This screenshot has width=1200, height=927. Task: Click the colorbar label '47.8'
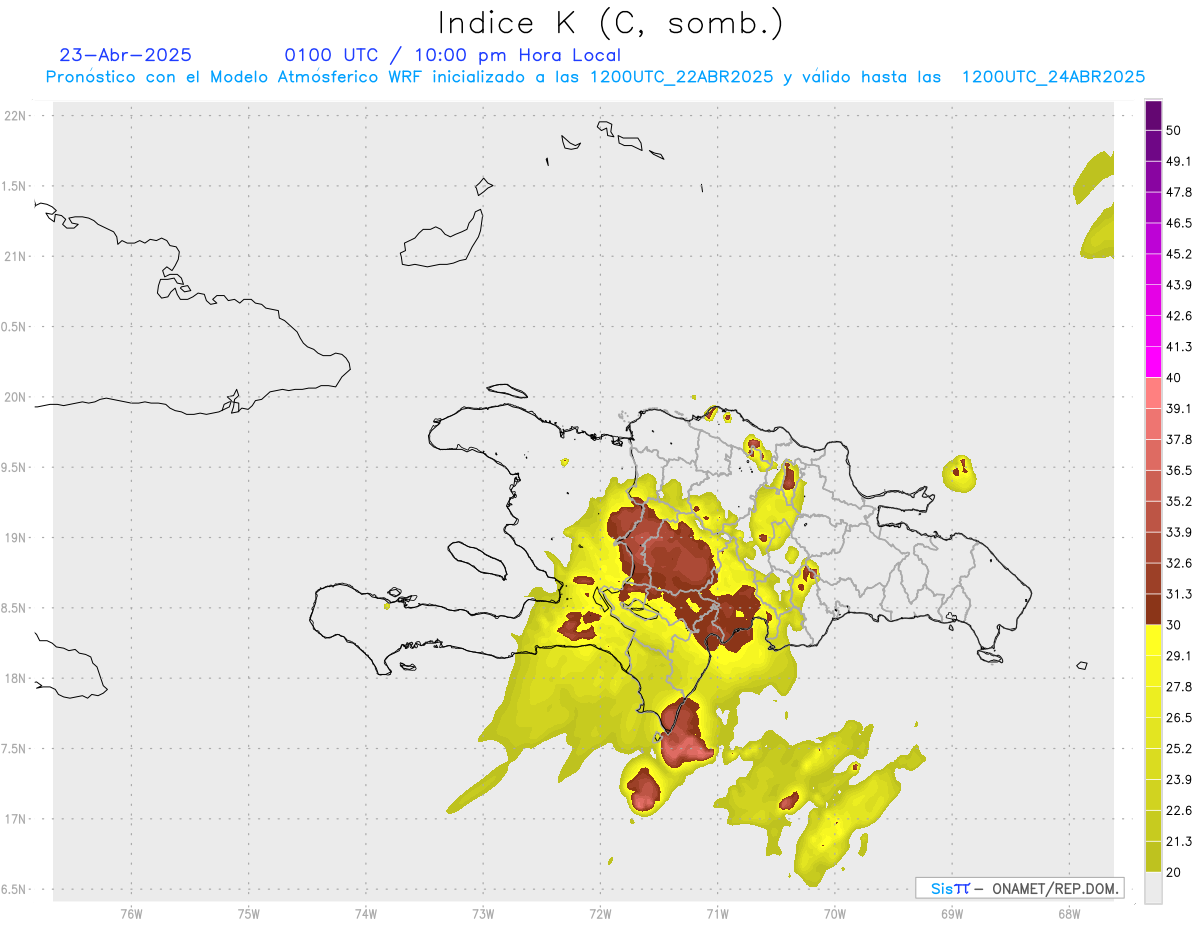1179,192
